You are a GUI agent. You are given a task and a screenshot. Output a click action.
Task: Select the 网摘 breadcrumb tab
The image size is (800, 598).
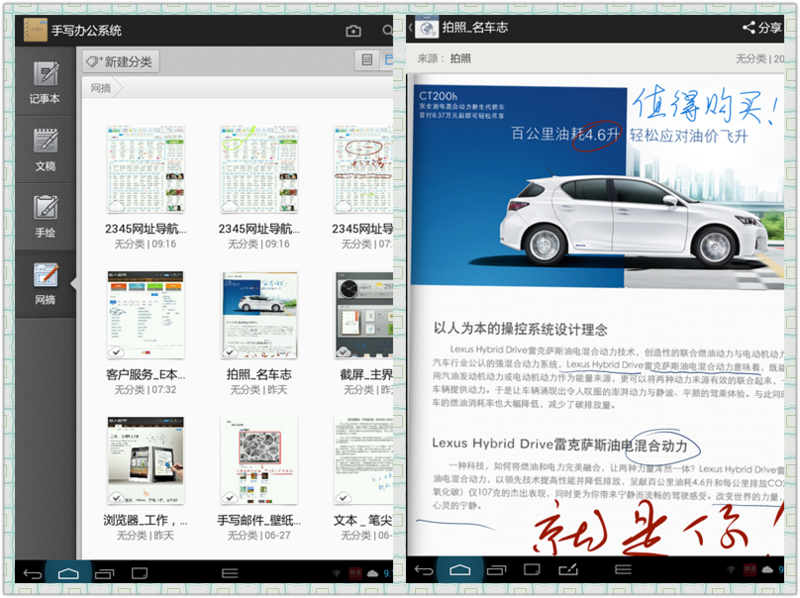[101, 88]
